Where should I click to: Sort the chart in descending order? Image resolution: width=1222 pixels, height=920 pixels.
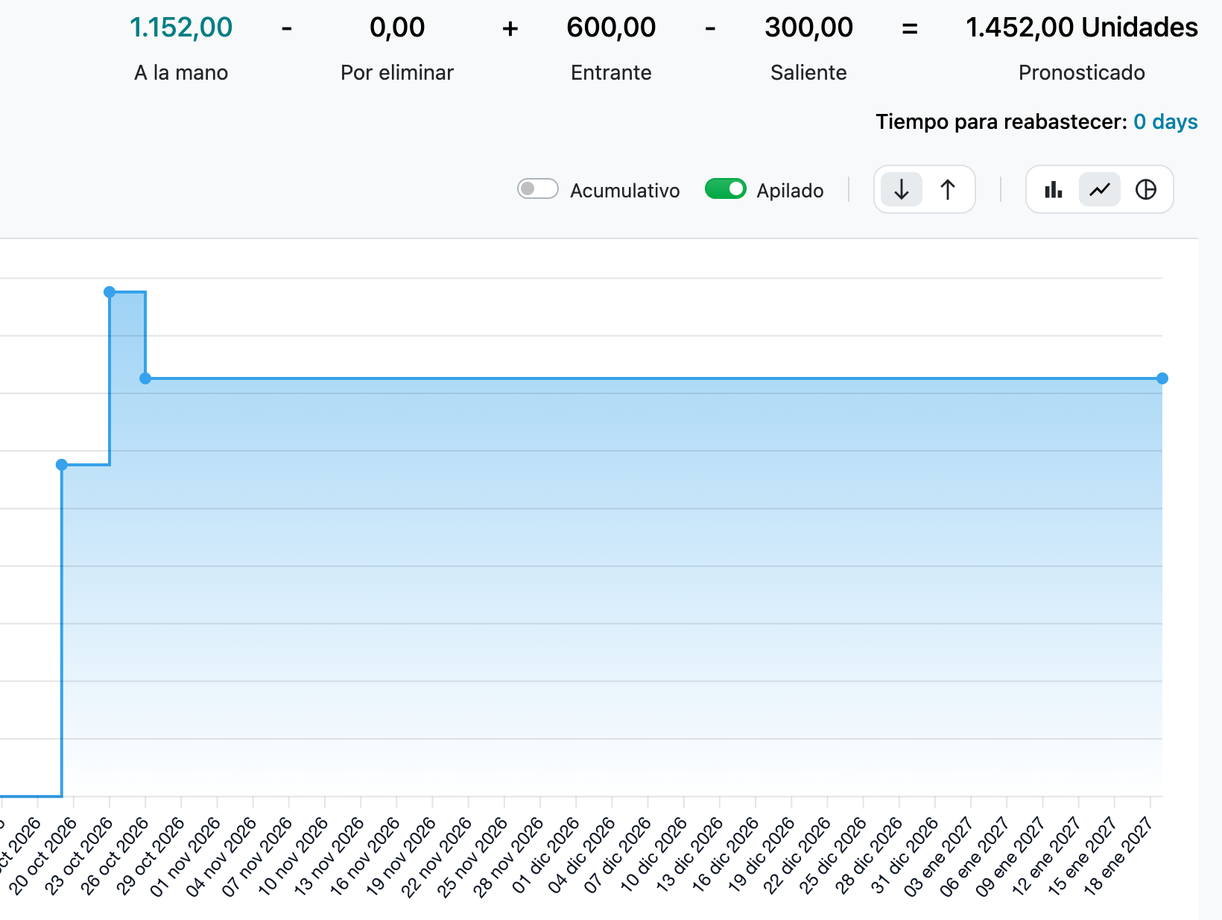[901, 189]
